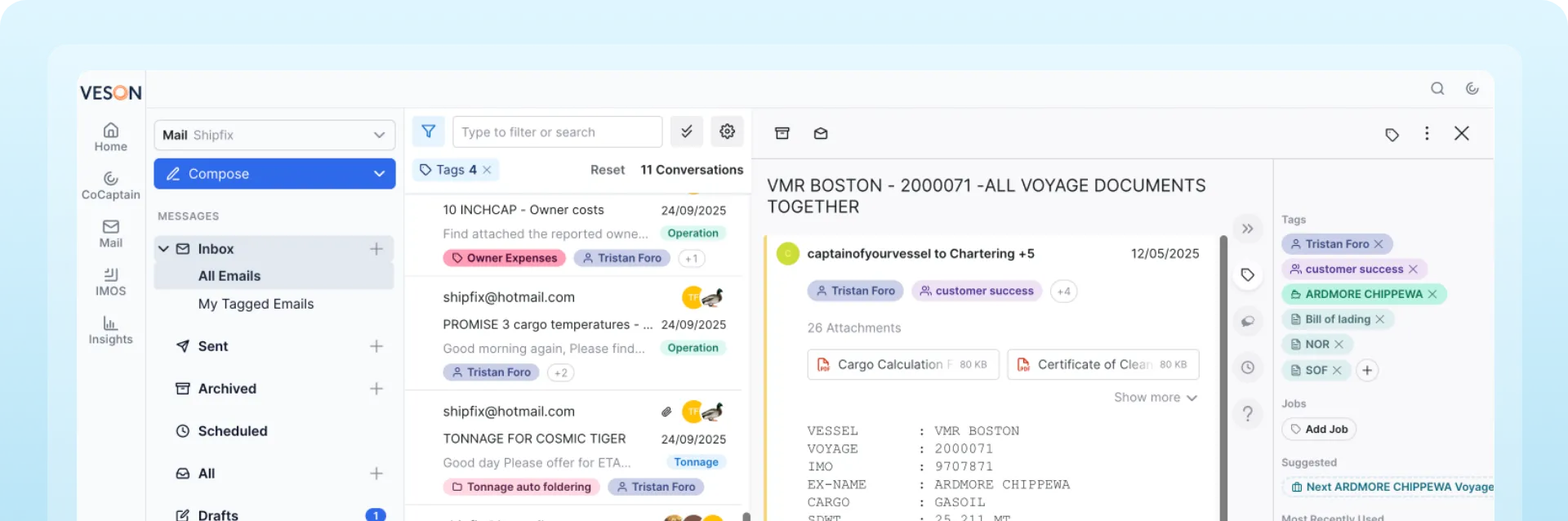
Task: Go to Mail in the sidebar
Action: [x=110, y=234]
